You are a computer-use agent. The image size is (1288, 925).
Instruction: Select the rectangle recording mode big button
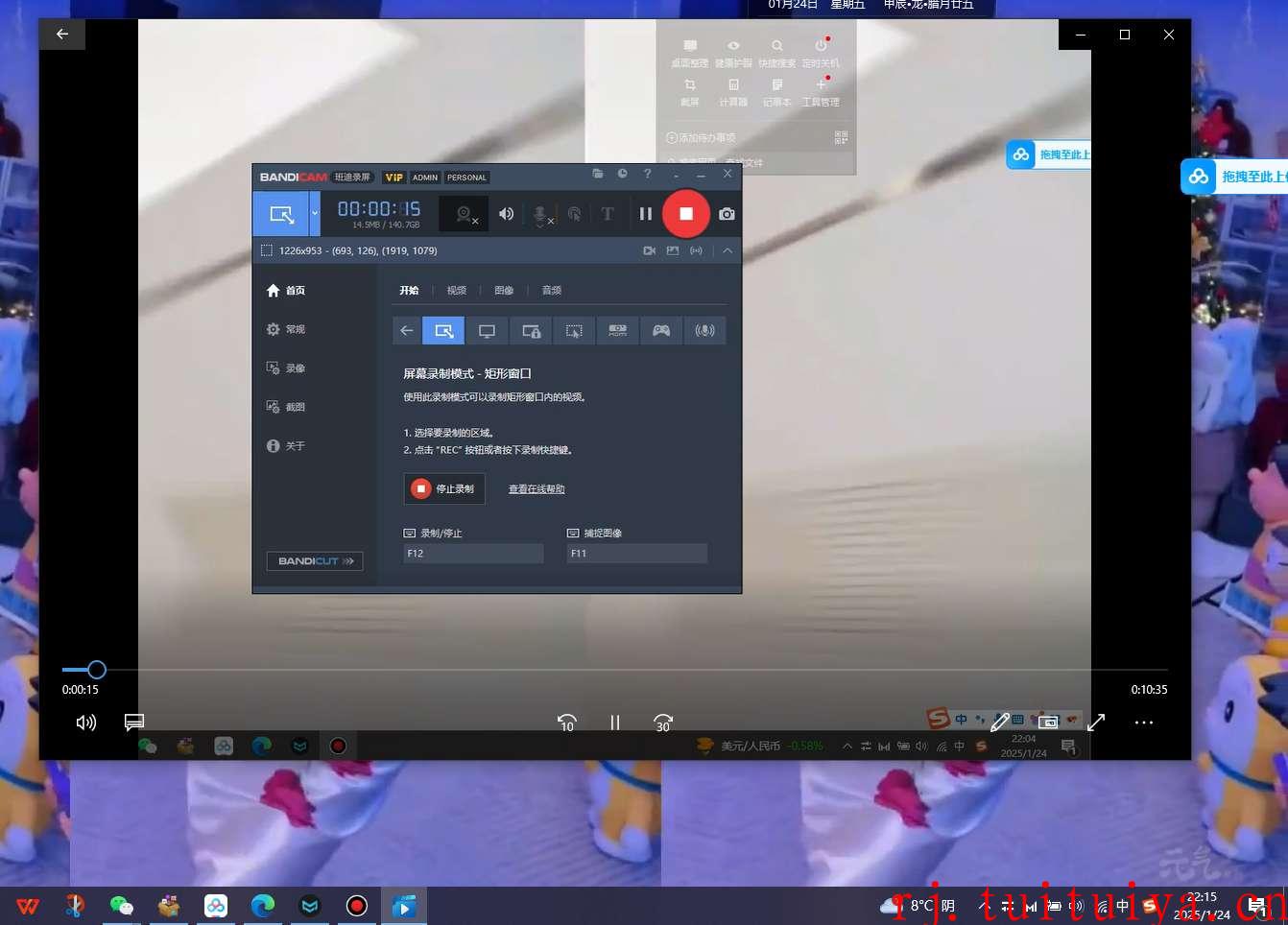[x=281, y=214]
